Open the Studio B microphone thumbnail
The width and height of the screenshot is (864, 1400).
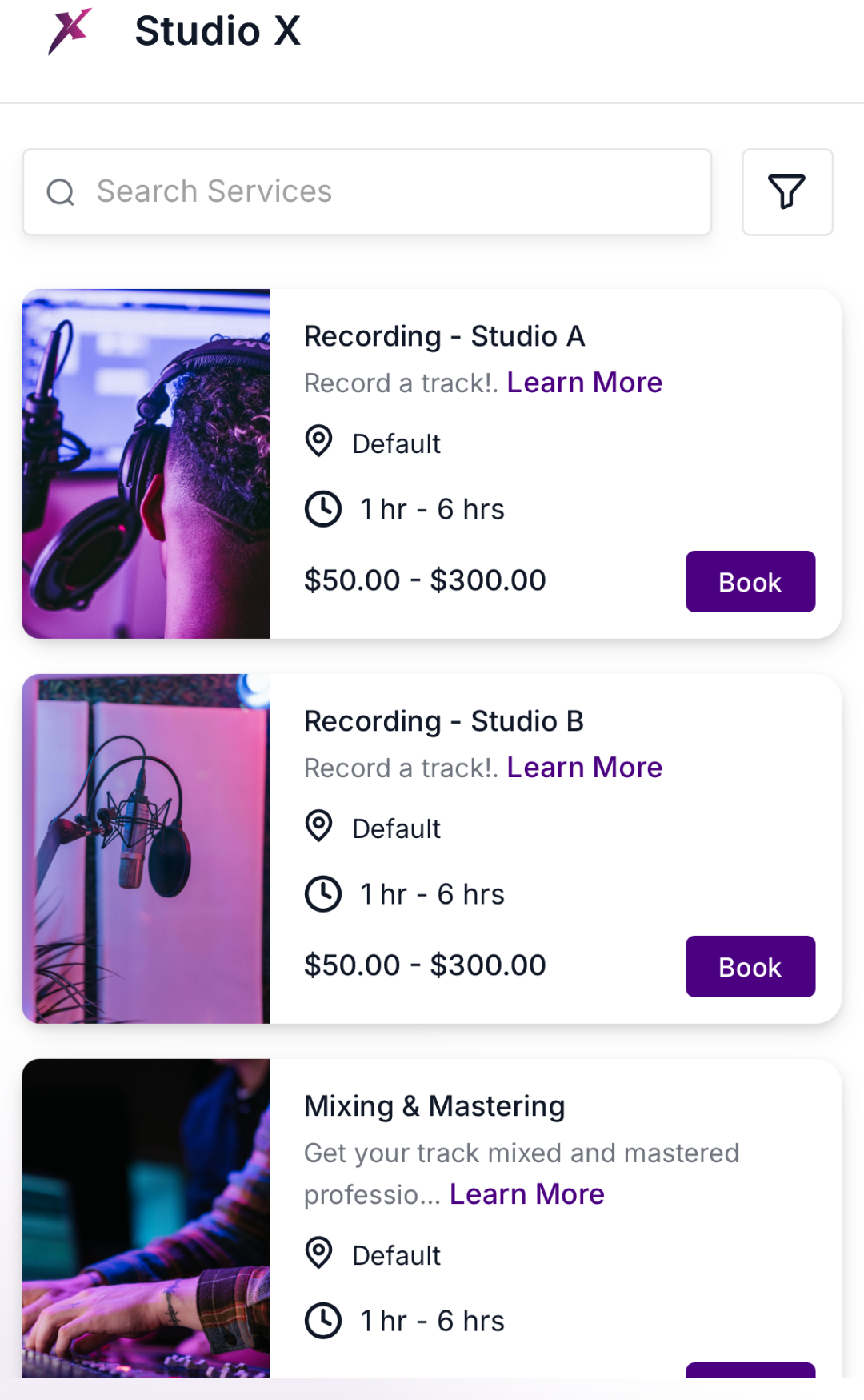(146, 848)
